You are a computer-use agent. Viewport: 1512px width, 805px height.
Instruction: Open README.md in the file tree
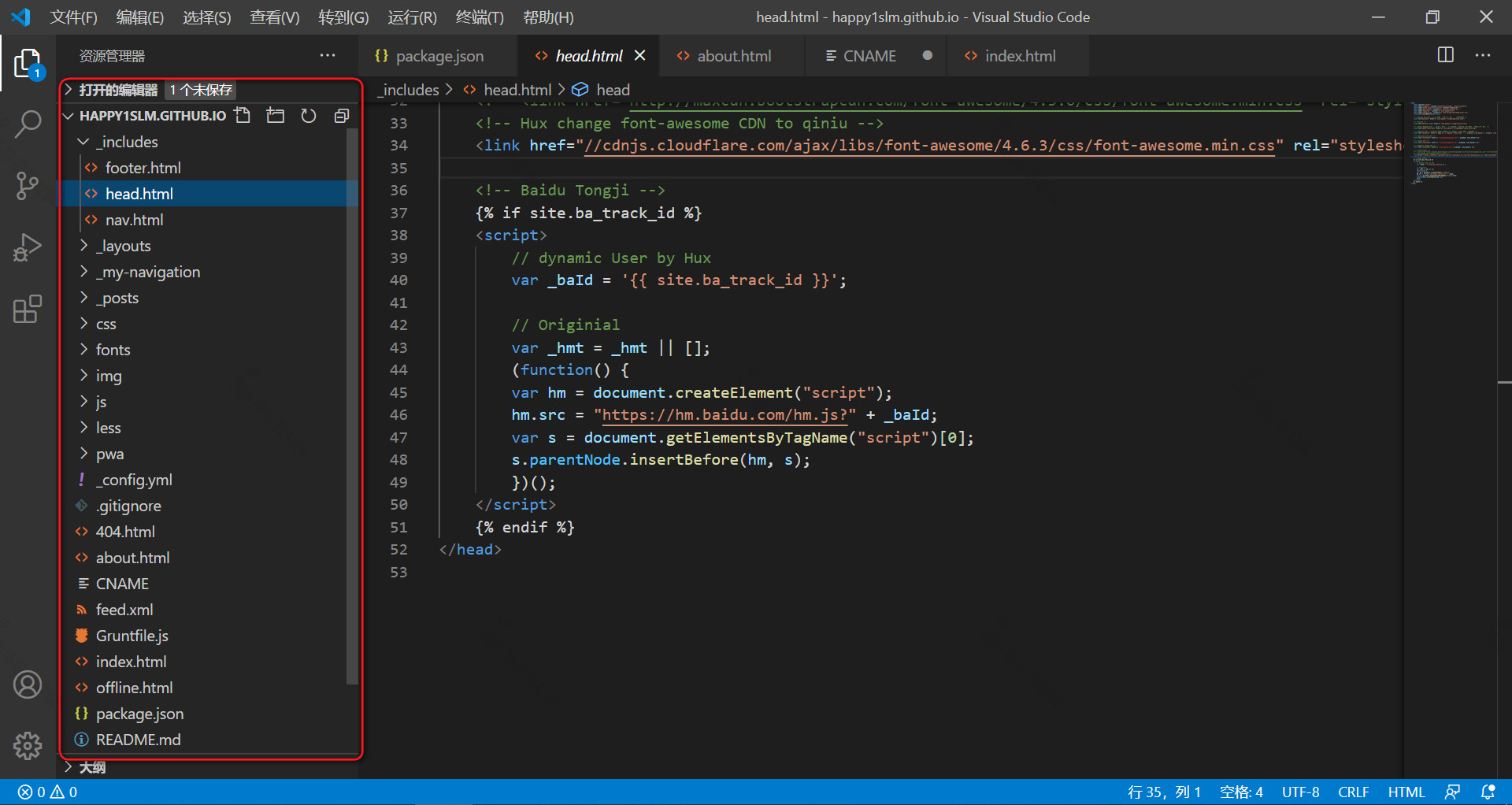tap(138, 740)
